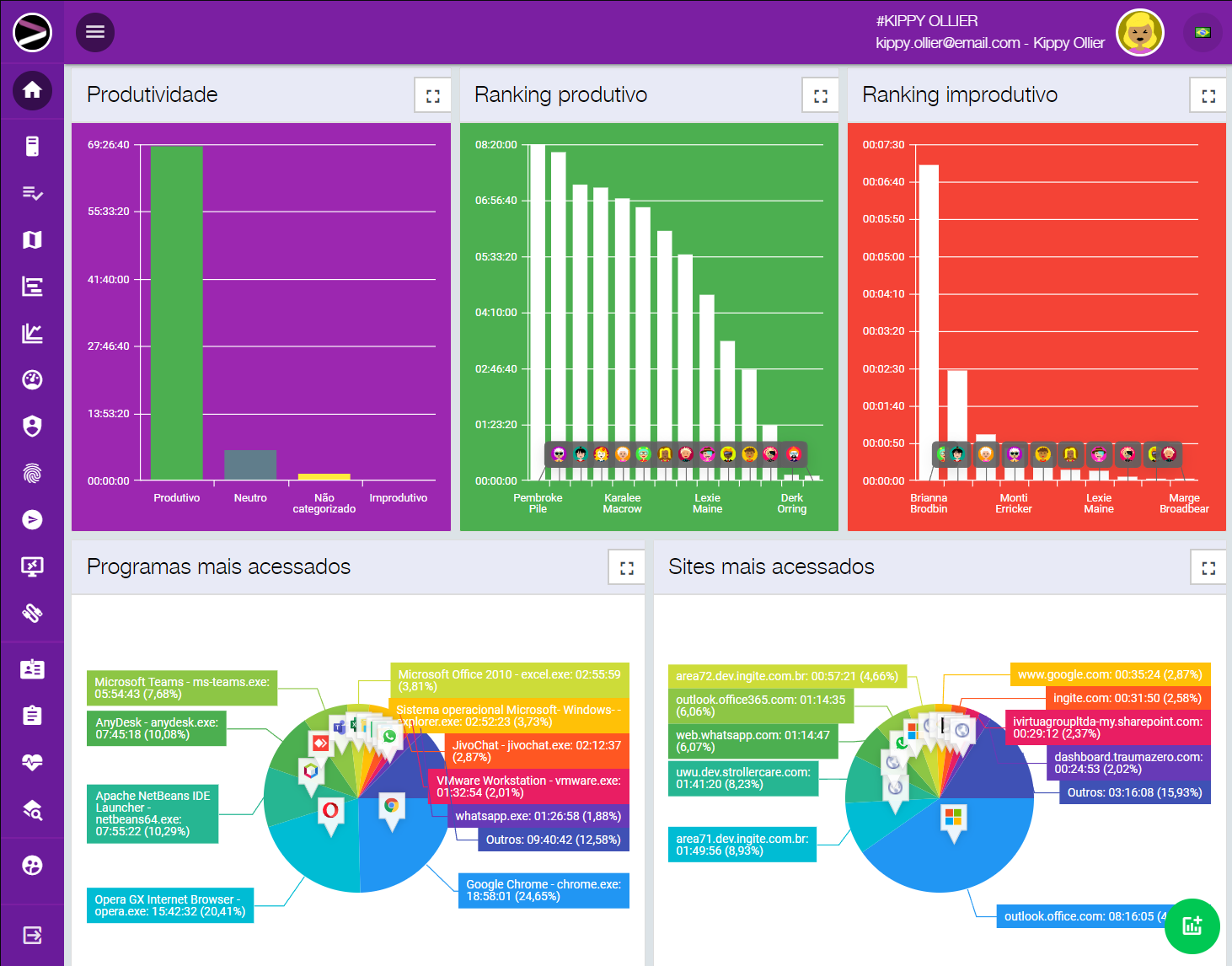Switch language via Brazil flag button
Screen dimensions: 1232x966
pyautogui.click(x=1203, y=33)
